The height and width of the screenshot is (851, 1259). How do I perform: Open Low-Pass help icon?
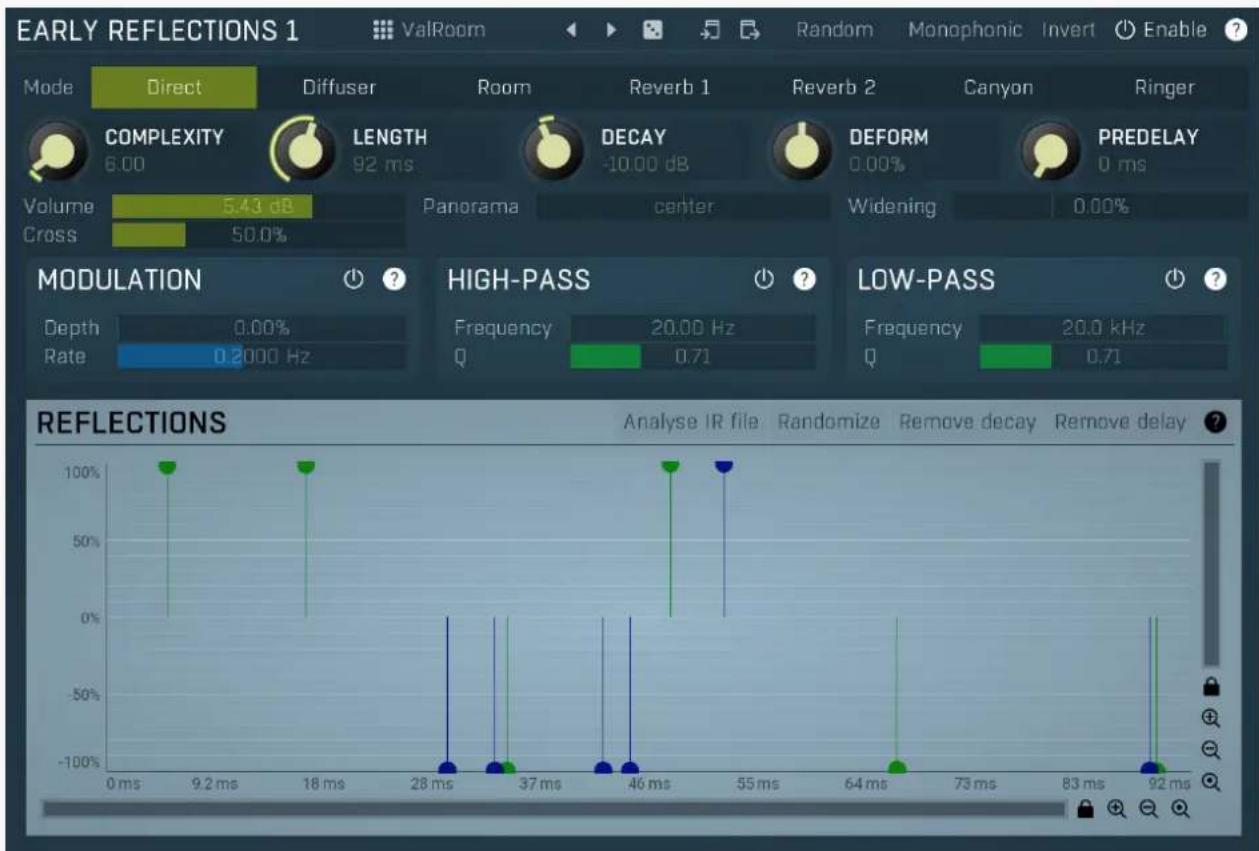pyautogui.click(x=1216, y=281)
